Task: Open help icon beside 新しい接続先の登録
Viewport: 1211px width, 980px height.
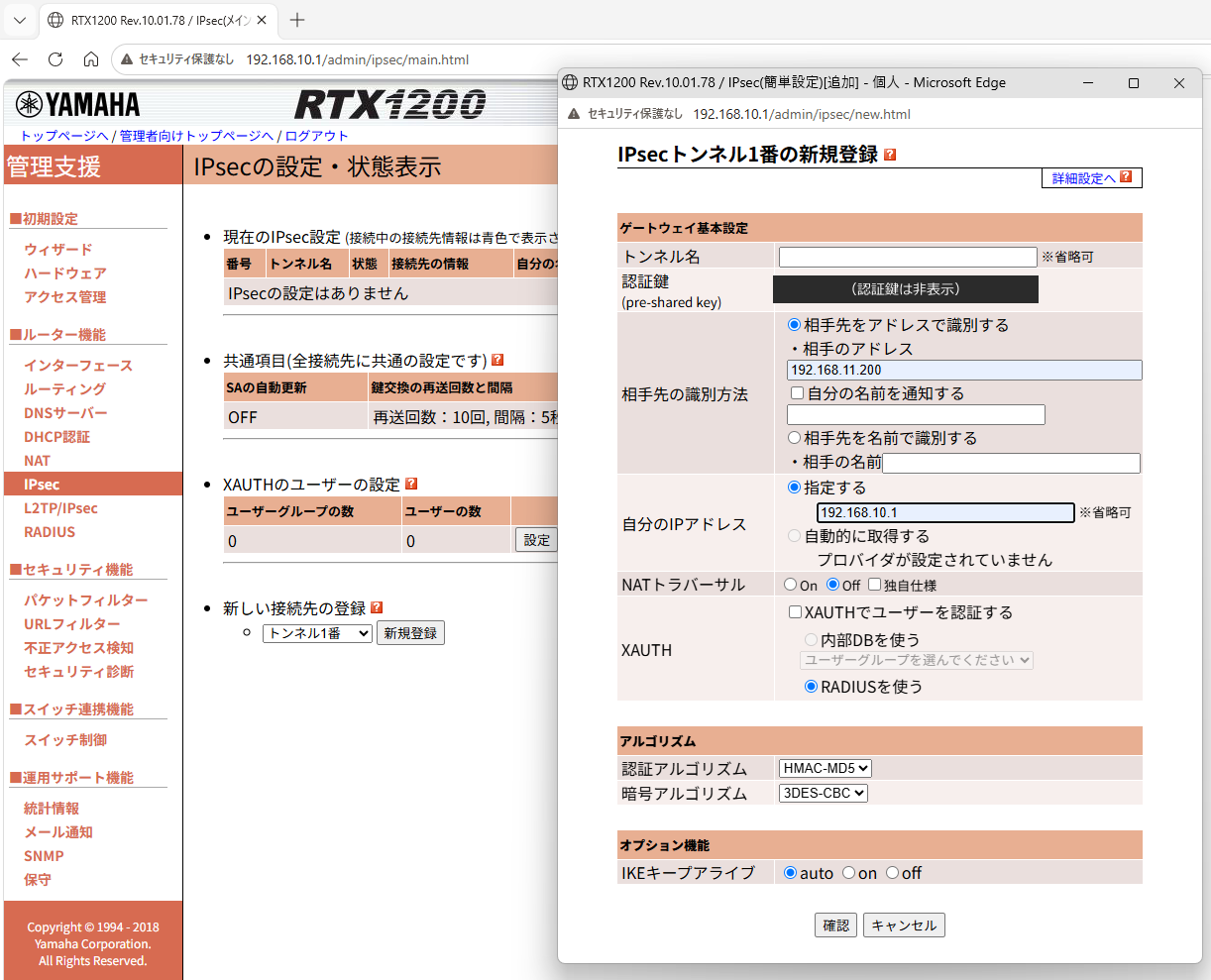Action: [377, 607]
